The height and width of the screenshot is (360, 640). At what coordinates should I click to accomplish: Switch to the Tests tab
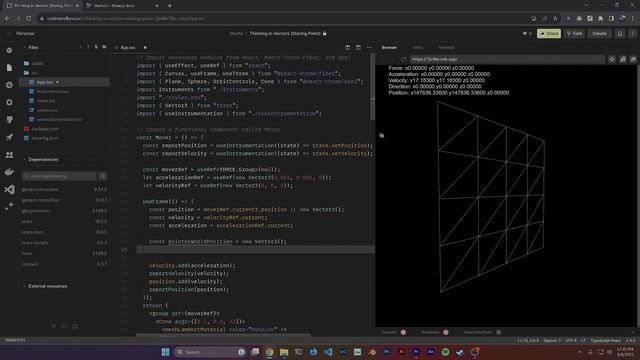coord(418,47)
